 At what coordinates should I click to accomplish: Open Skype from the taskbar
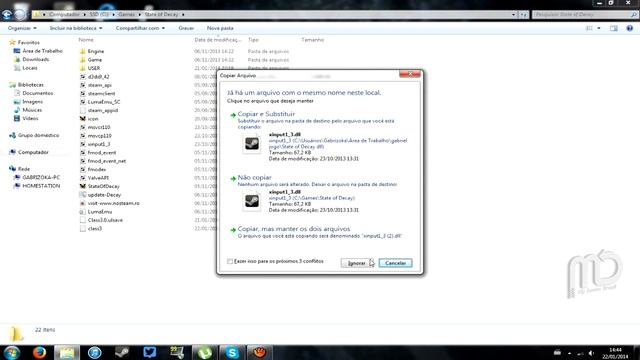coord(232,352)
